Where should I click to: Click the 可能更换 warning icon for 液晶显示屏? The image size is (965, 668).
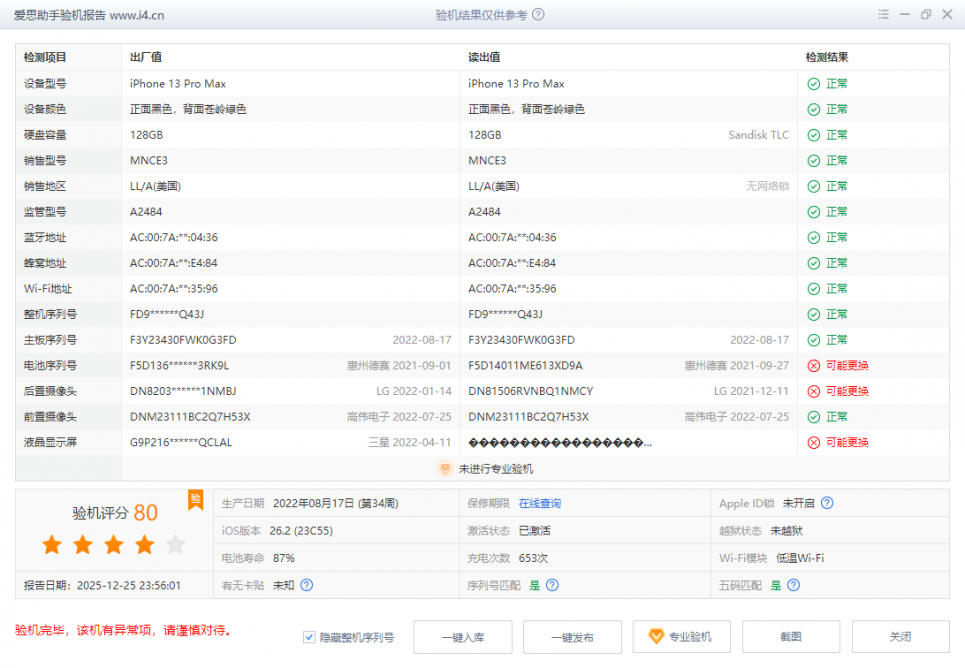pos(813,442)
